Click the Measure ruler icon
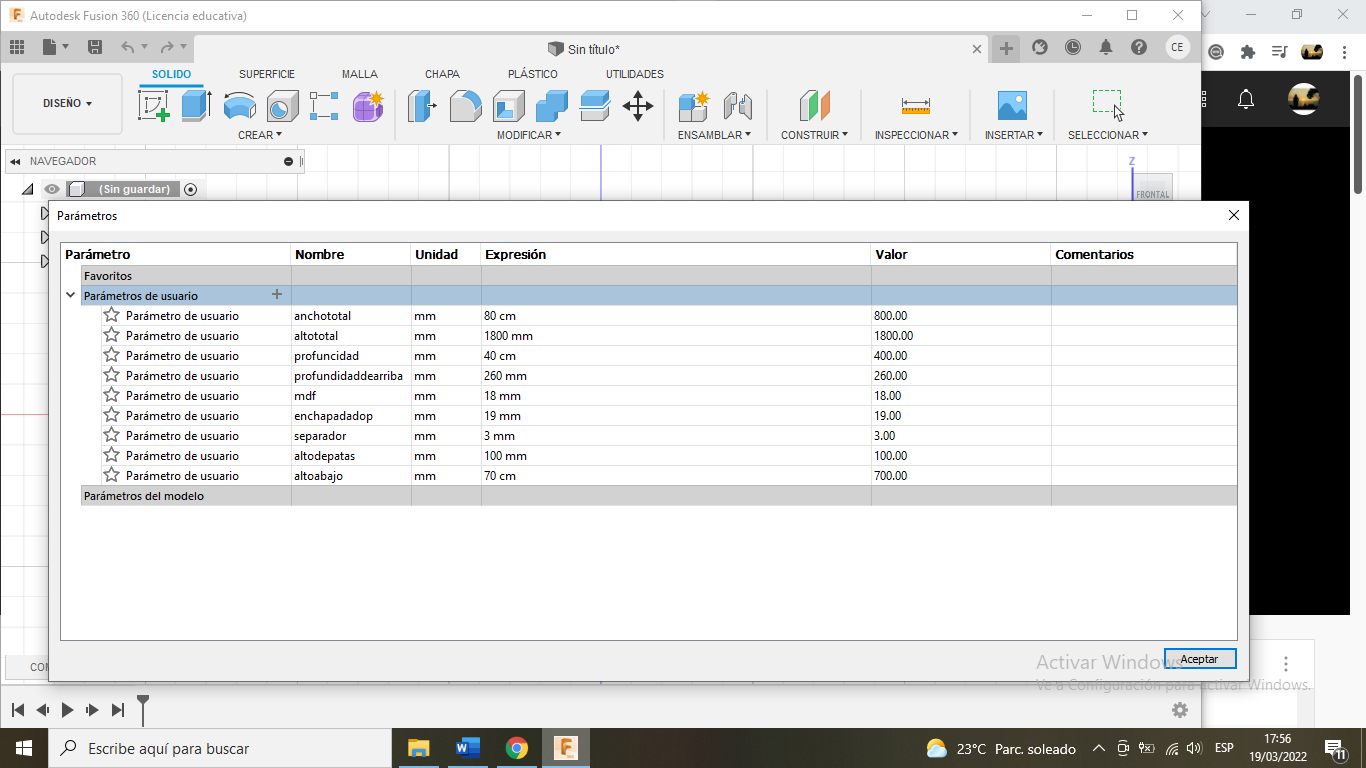The height and width of the screenshot is (768, 1366). click(915, 105)
